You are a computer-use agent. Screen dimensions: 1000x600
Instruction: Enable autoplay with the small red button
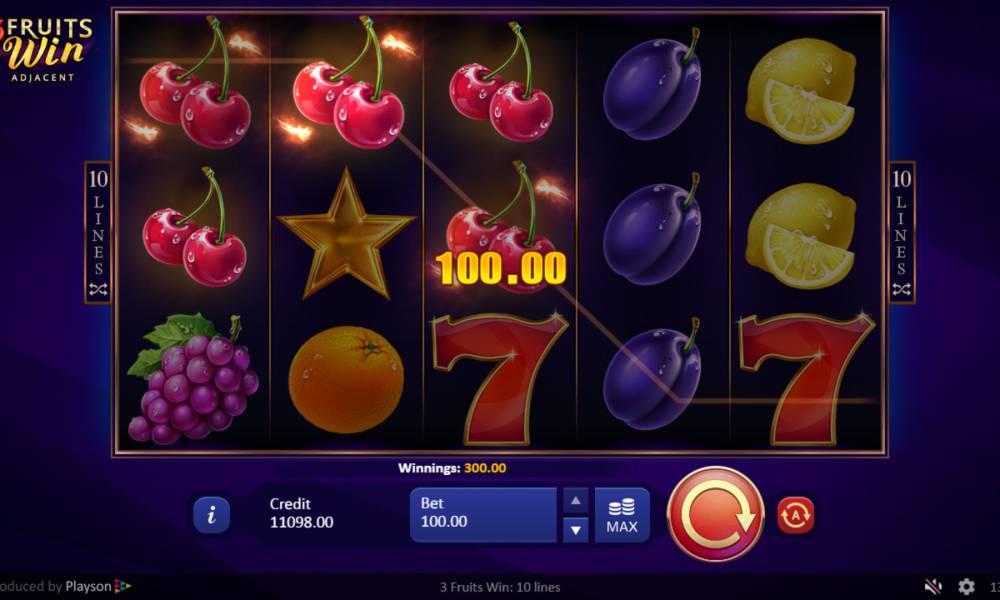tap(795, 515)
